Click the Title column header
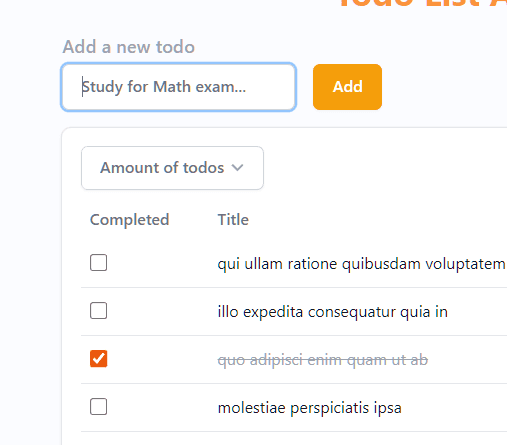 tap(233, 220)
